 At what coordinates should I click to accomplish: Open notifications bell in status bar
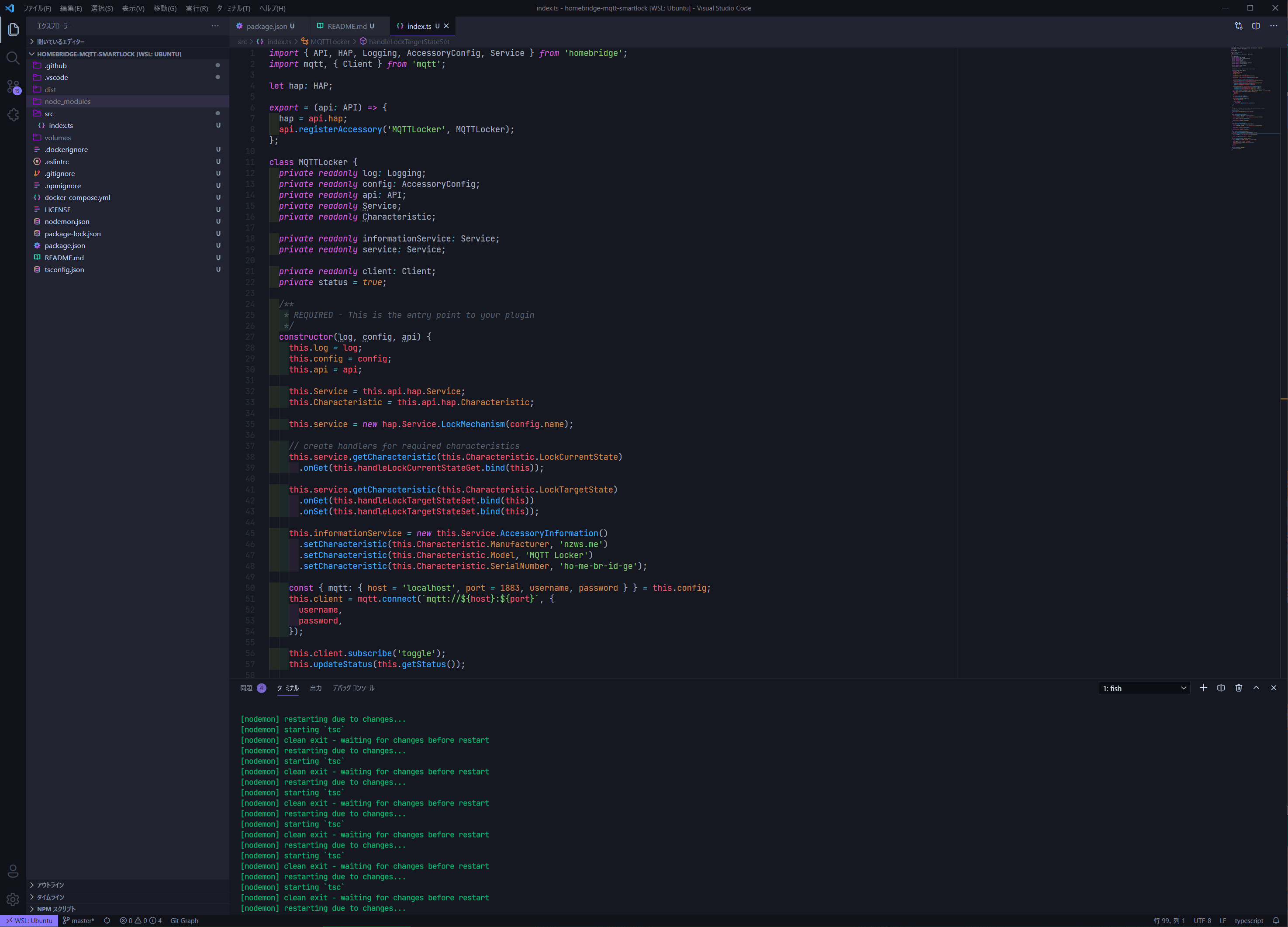click(x=1275, y=921)
